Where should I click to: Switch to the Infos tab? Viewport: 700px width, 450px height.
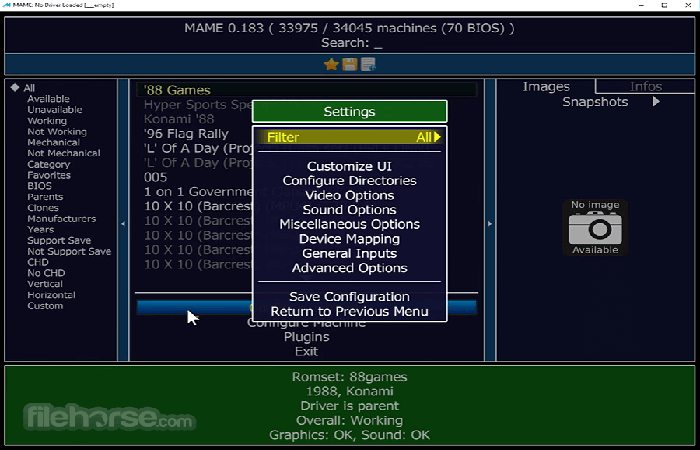pos(646,87)
